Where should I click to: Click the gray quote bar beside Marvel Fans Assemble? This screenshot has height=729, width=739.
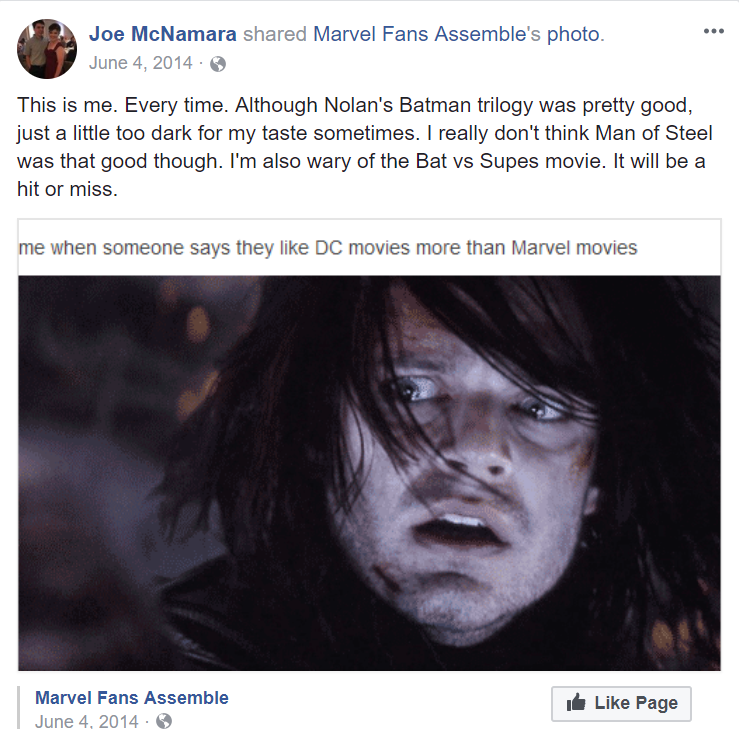(x=19, y=707)
